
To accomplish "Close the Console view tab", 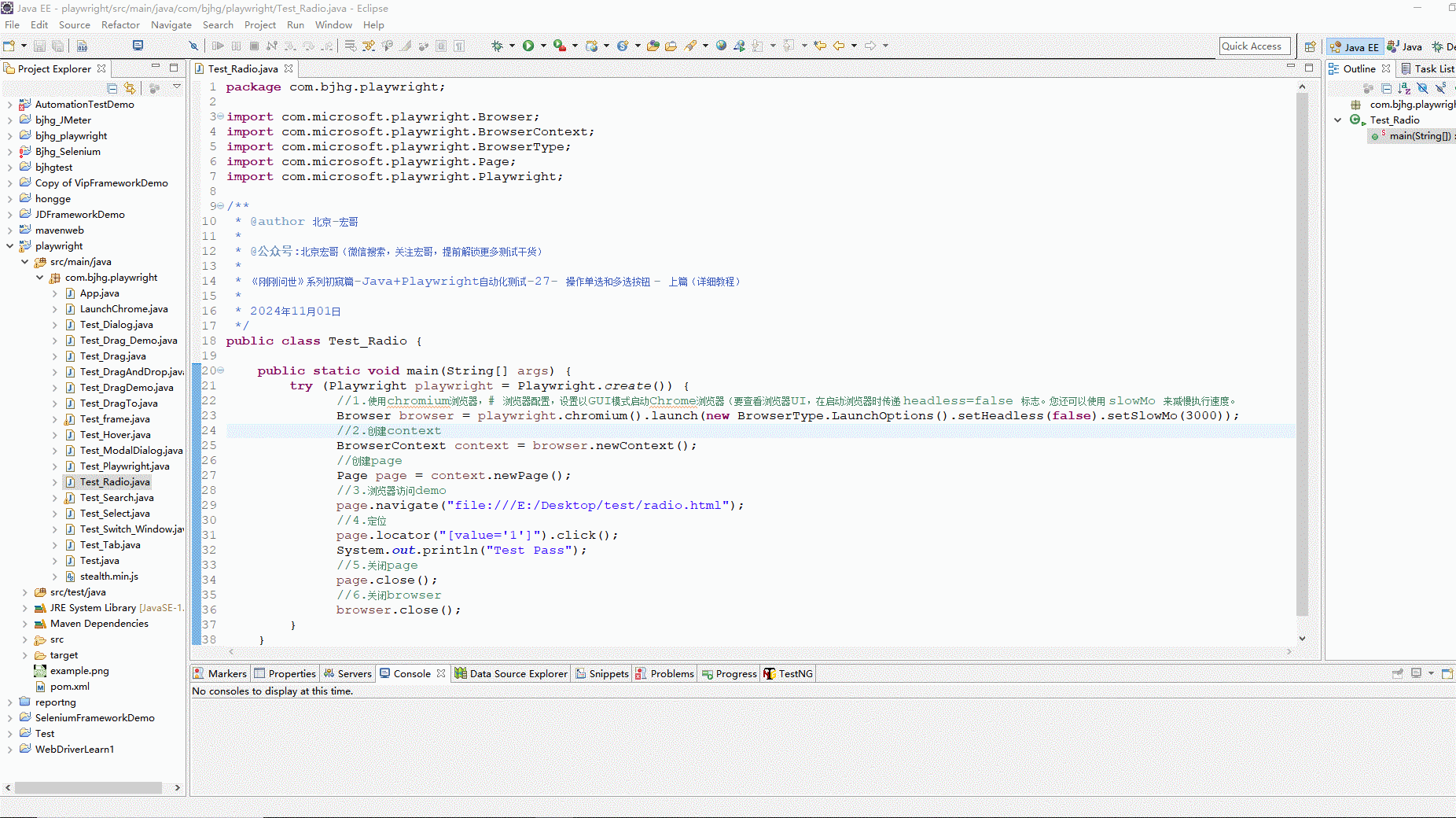I will pos(441,673).
